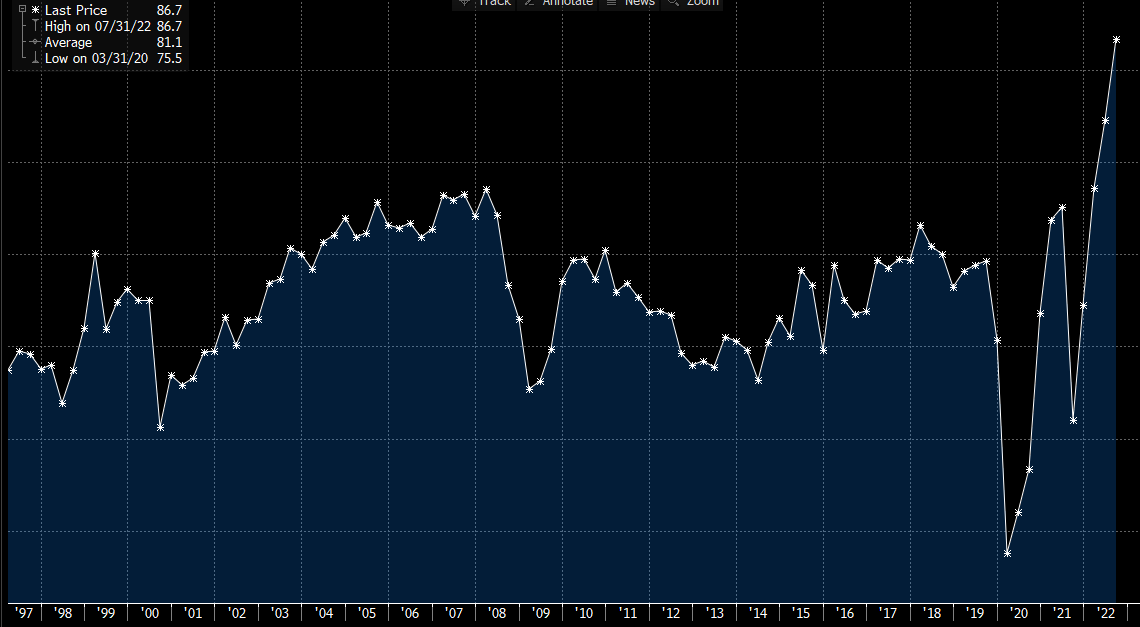This screenshot has width=1140, height=627.
Task: Select the highest data point marker on chart
Action: 1117,40
